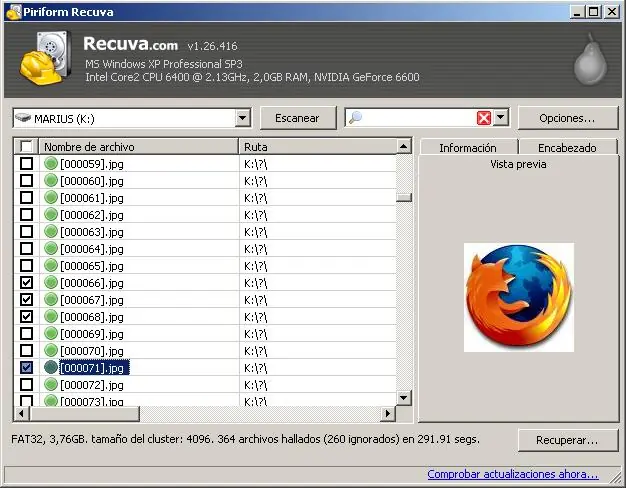Click green status dot of [000069].jpg

[x=51, y=333]
